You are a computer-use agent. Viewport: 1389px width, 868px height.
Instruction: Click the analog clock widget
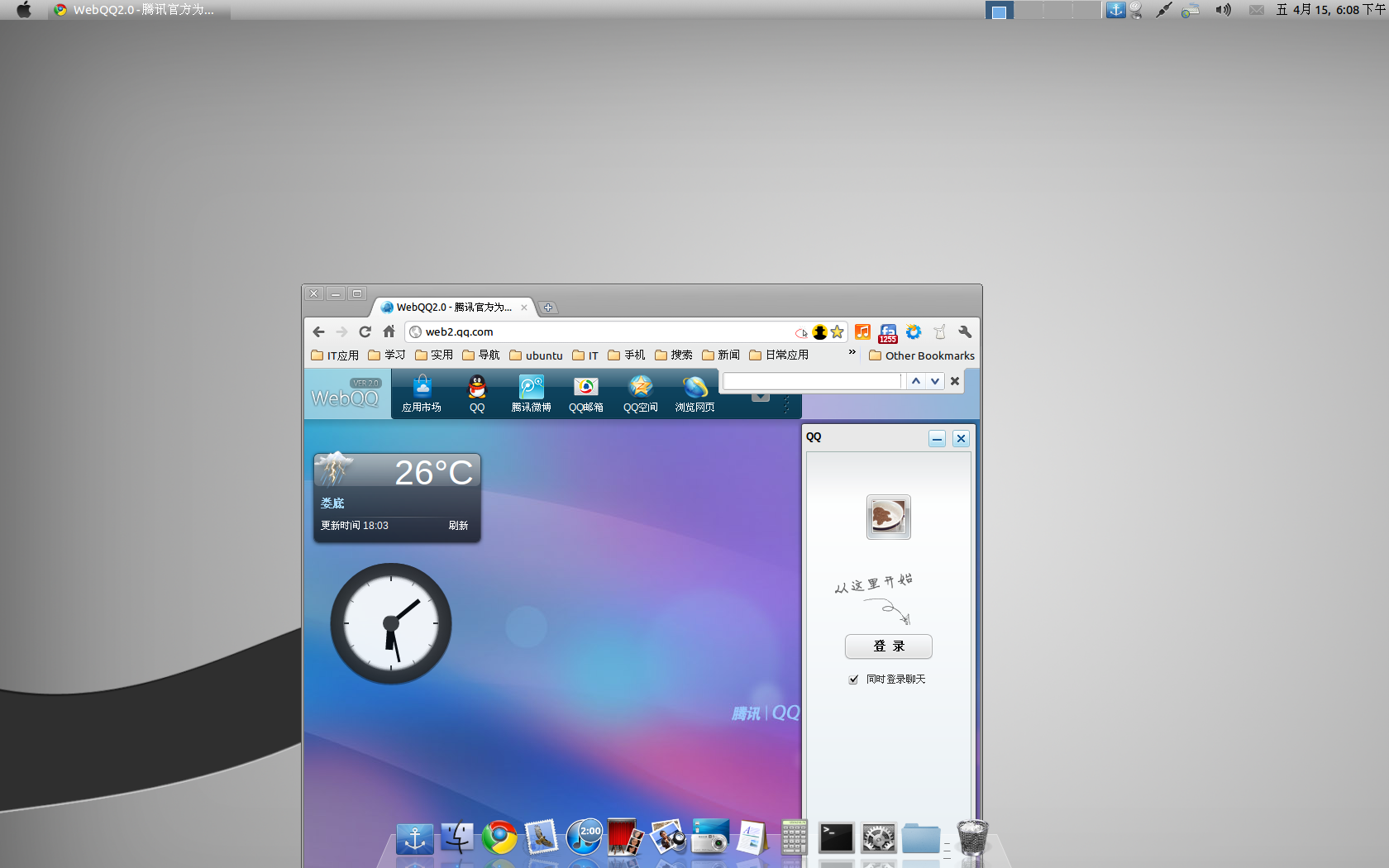pyautogui.click(x=391, y=624)
